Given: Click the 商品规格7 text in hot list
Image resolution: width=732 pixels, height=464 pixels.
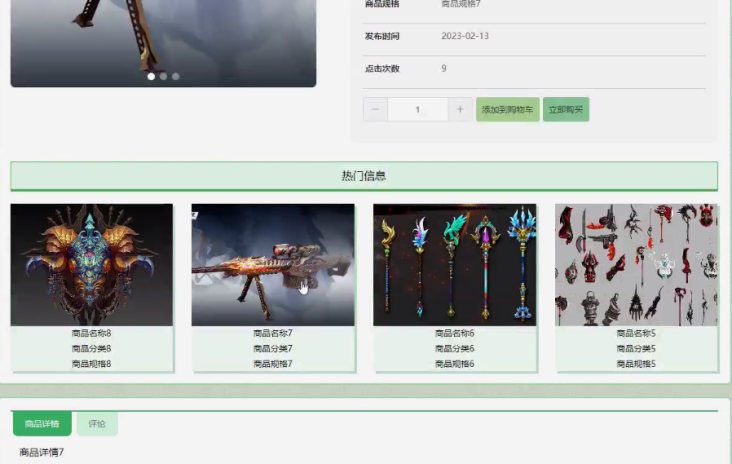Looking at the screenshot, I should (x=273, y=364).
